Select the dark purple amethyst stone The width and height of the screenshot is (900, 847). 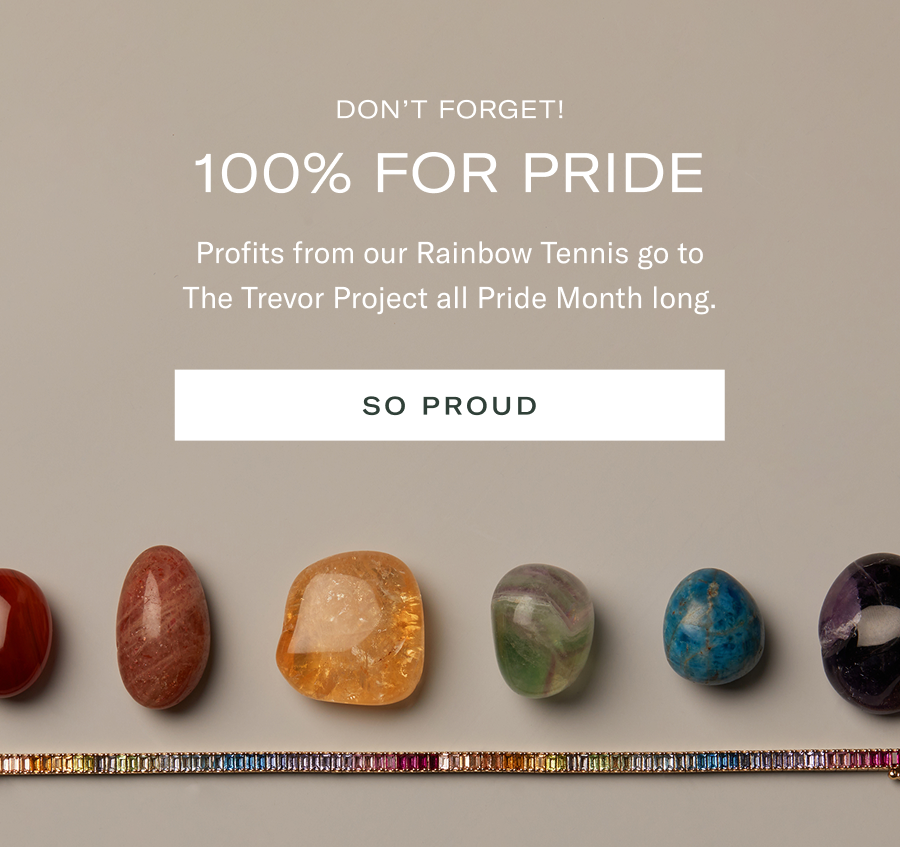[861, 633]
